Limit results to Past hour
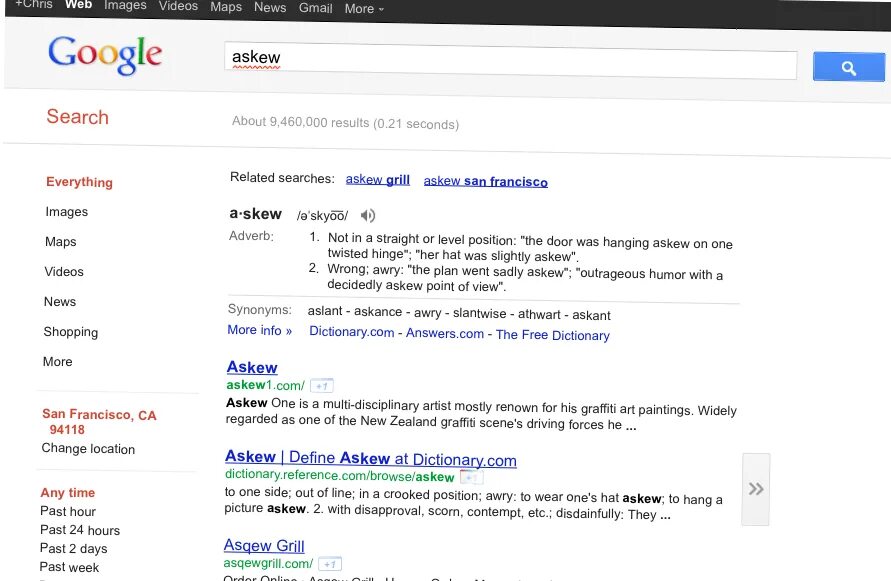This screenshot has height=581, width=891. [x=68, y=511]
